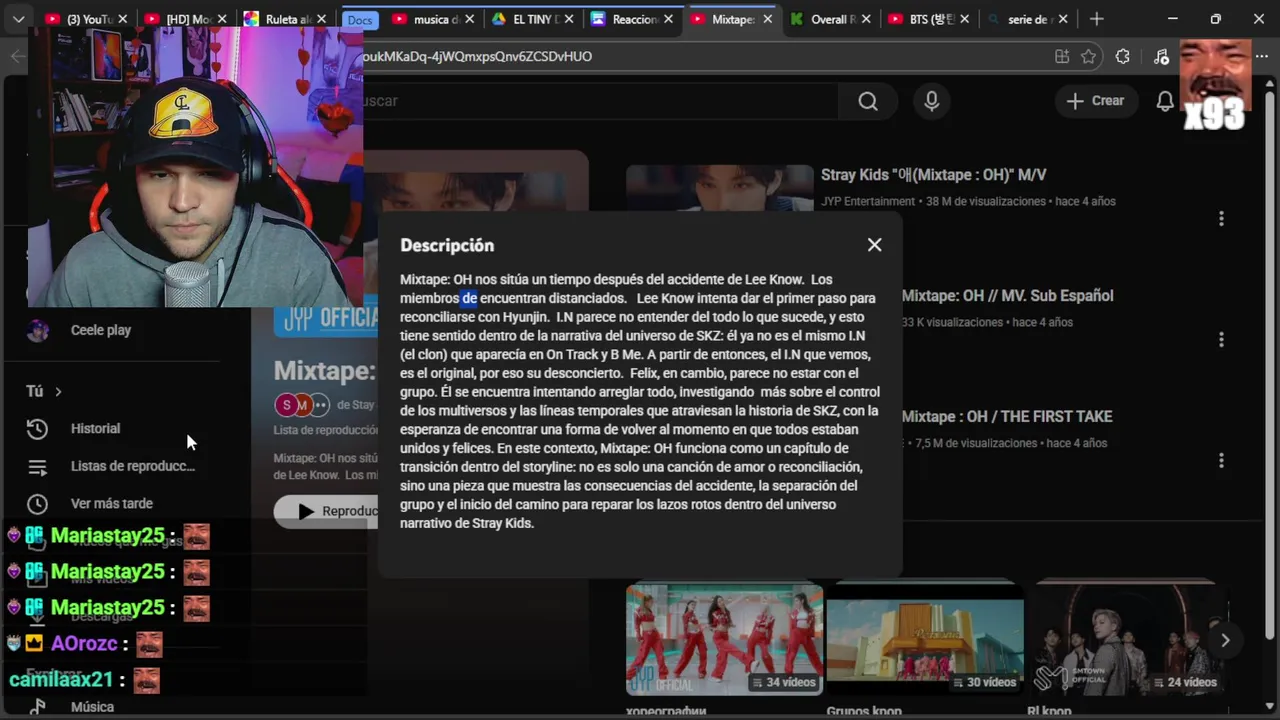Close the Mixtape tab
The image size is (1280, 720).
pos(768,19)
